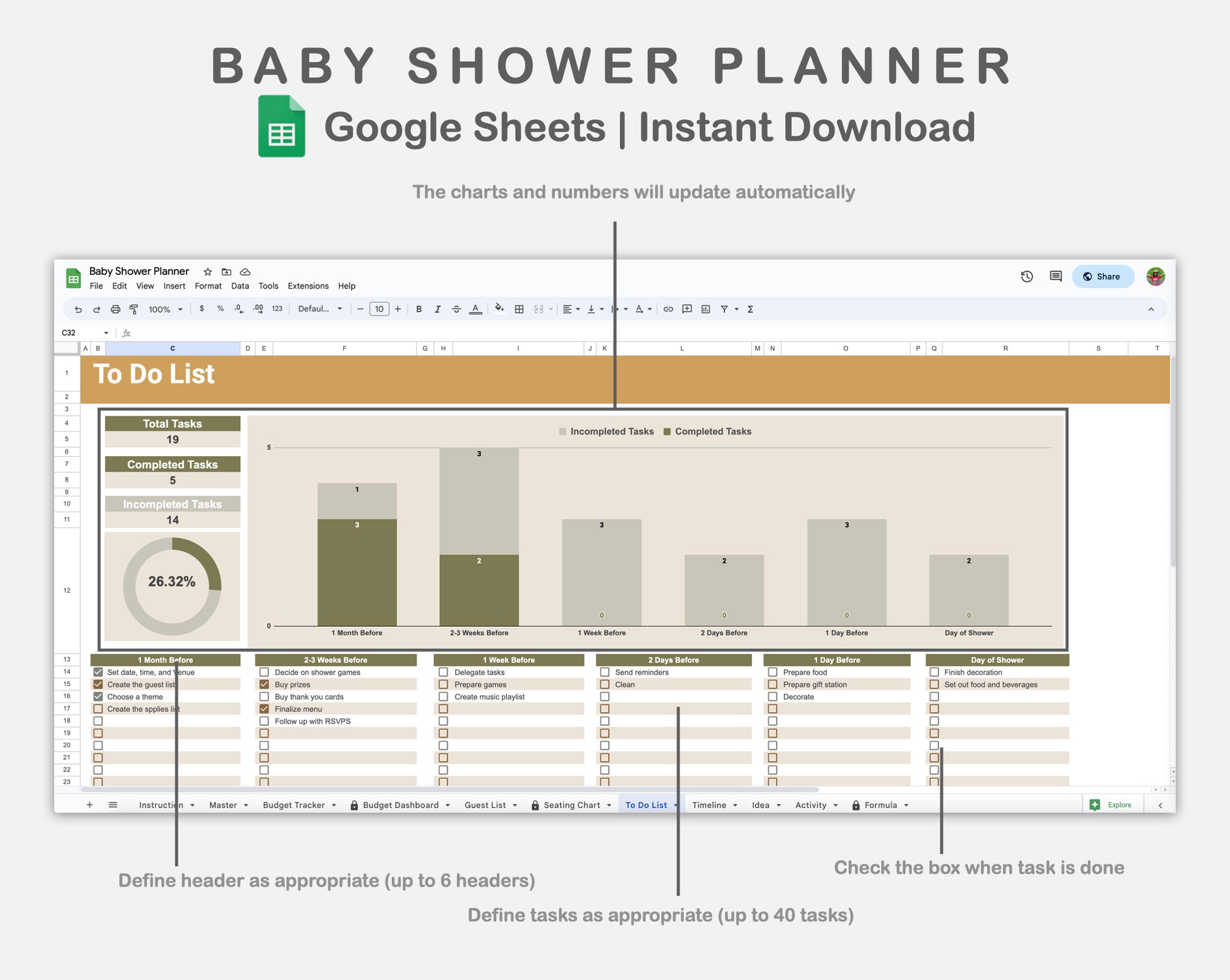1230x980 pixels.
Task: Uncheck the 'Buy prizes' checkbox
Action: 264,684
